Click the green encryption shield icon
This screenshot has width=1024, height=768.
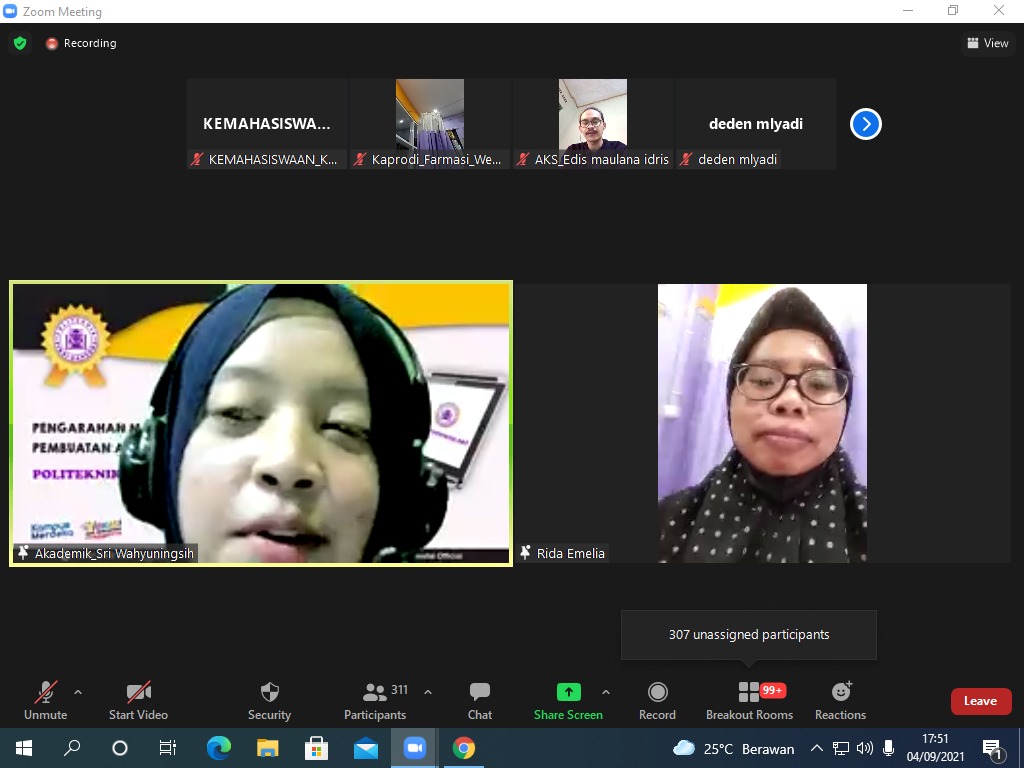tap(20, 43)
